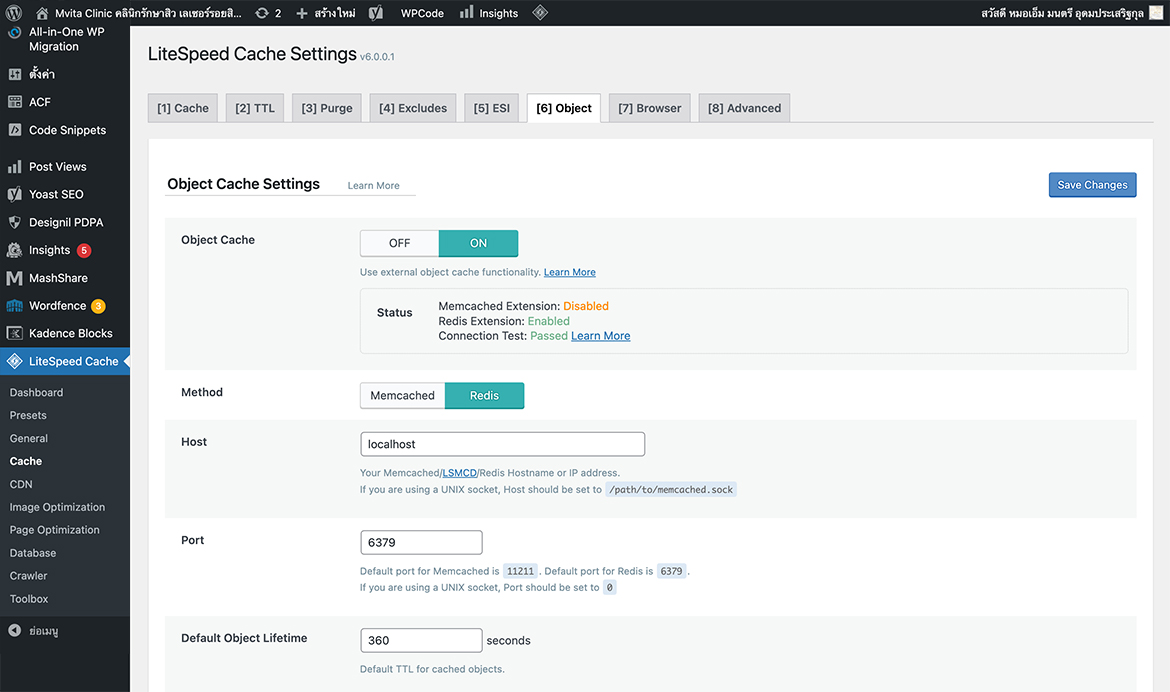Click the Insights badge showing 5
Image resolution: width=1170 pixels, height=692 pixels.
(x=84, y=251)
